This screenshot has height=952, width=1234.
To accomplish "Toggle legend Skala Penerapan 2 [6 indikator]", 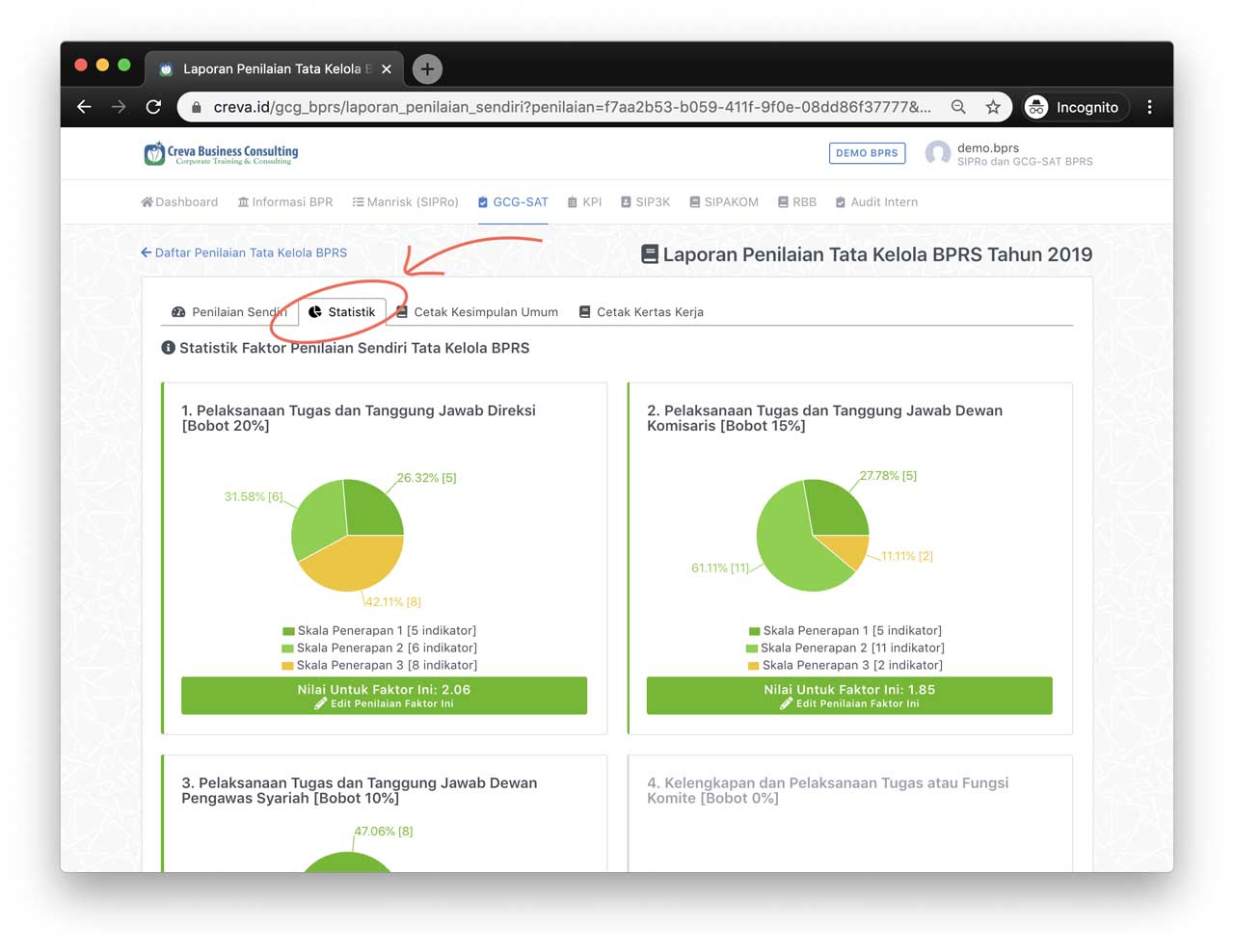I will [x=379, y=648].
